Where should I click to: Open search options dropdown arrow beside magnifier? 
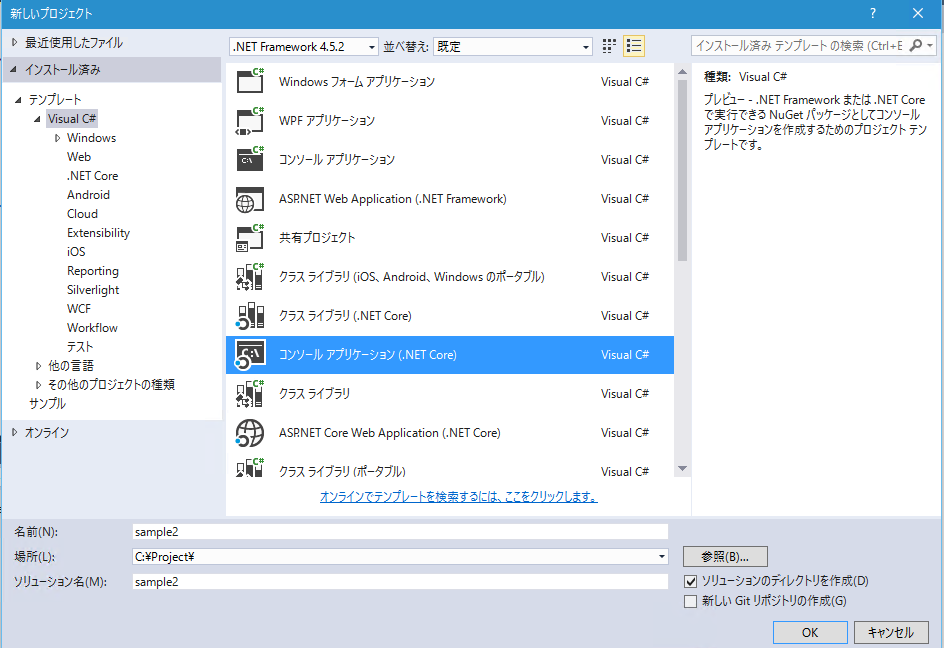(930, 45)
